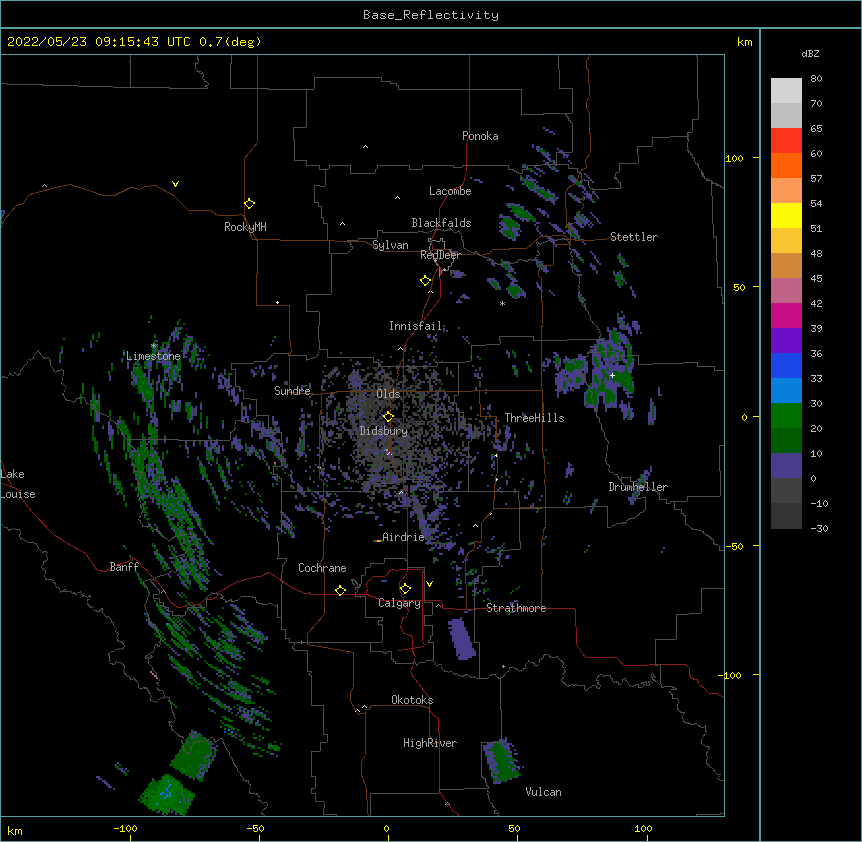This screenshot has height=842, width=862.
Task: Click the Airdrie label
Action: coord(404,537)
